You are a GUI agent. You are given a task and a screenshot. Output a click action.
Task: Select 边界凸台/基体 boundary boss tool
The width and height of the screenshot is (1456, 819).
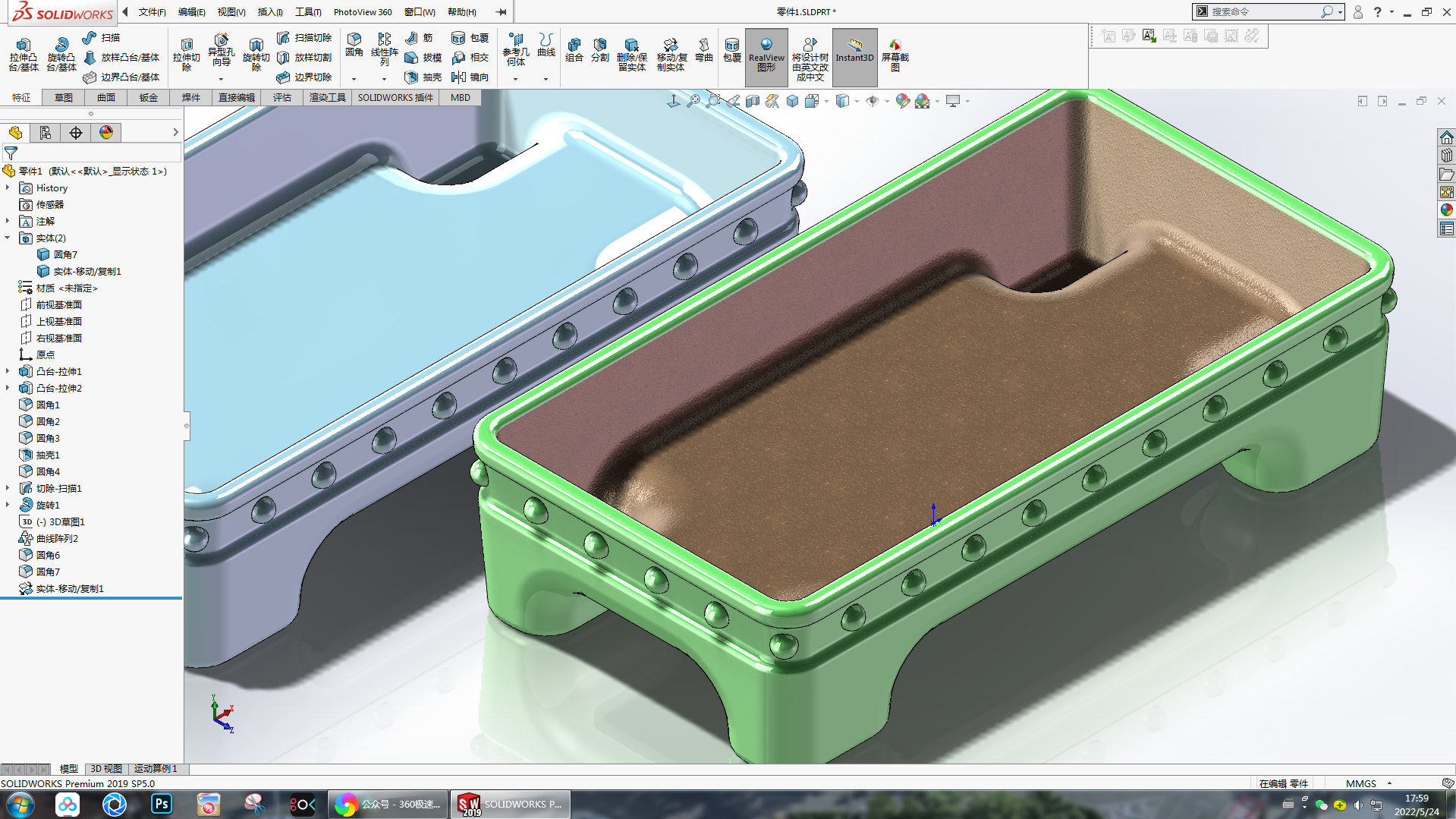[121, 77]
